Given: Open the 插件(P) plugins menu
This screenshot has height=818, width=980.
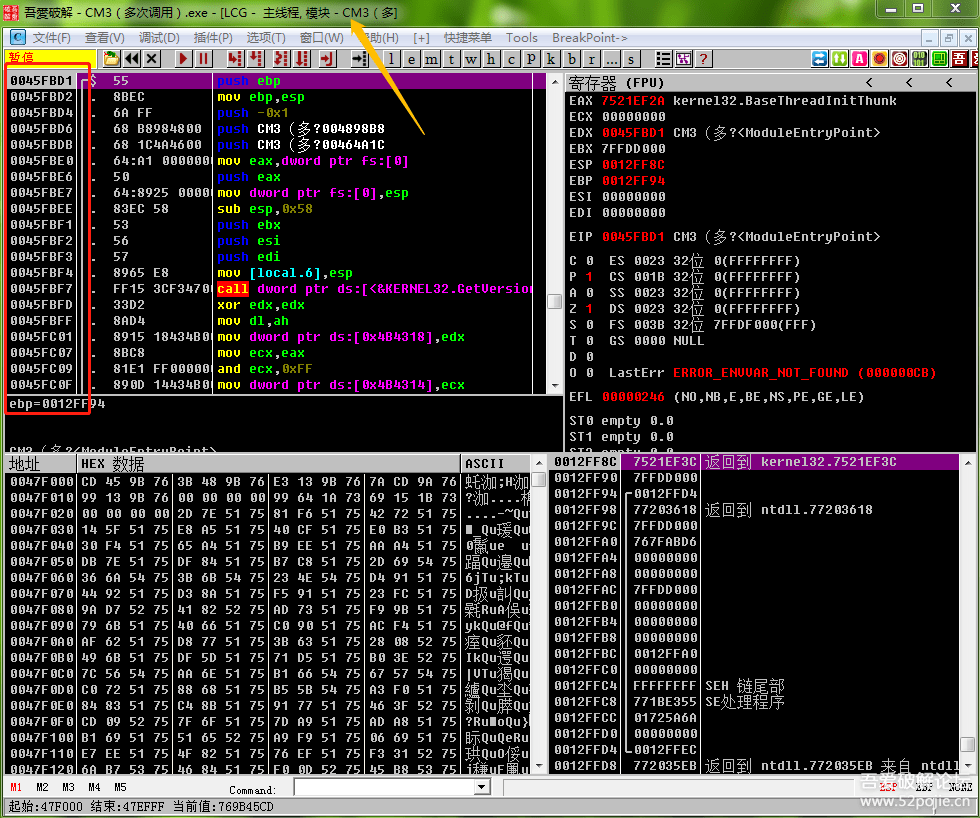Looking at the screenshot, I should [x=212, y=38].
